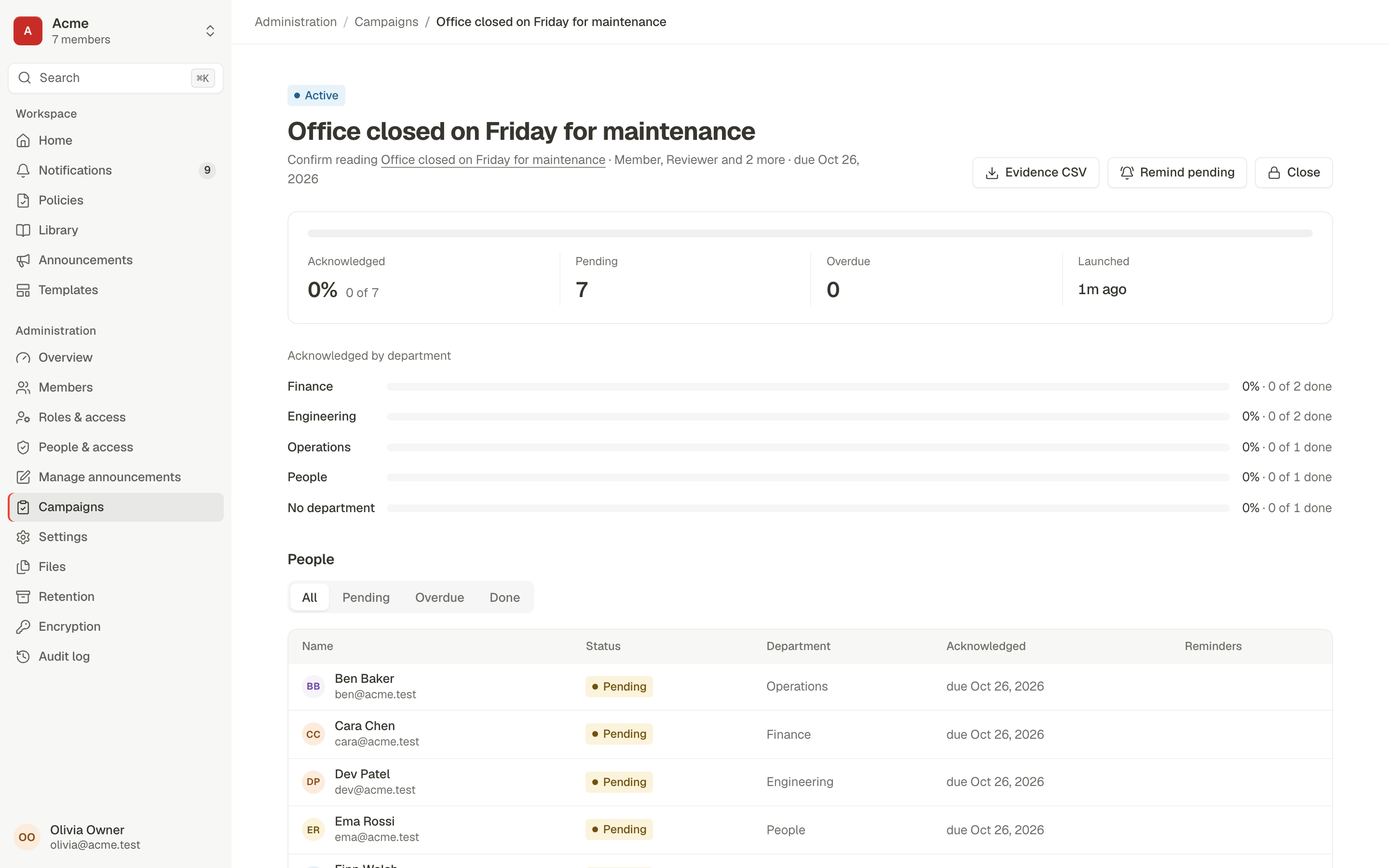Click ben@acme.test email text
The width and height of the screenshot is (1389, 868).
click(x=375, y=694)
